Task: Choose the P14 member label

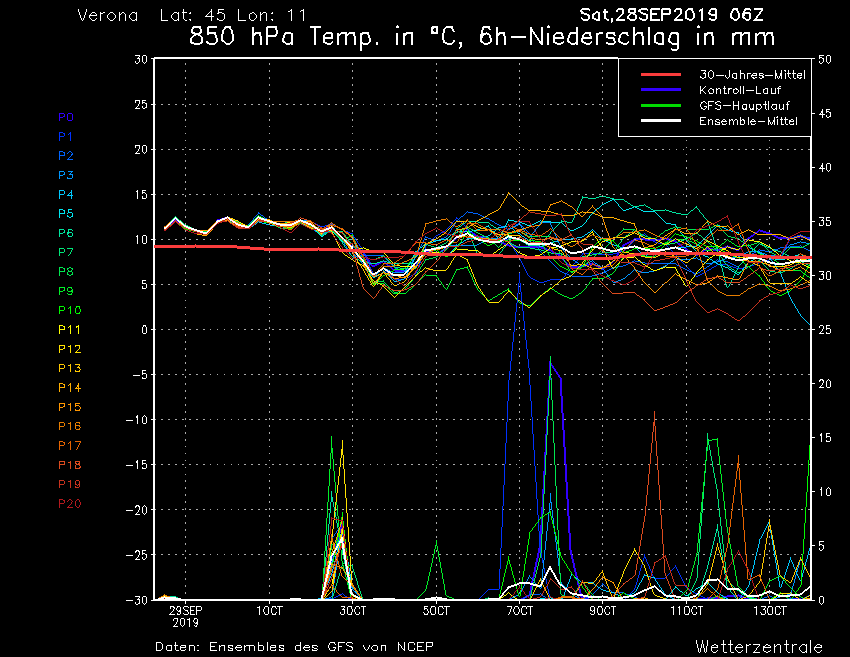Action: click(x=69, y=388)
